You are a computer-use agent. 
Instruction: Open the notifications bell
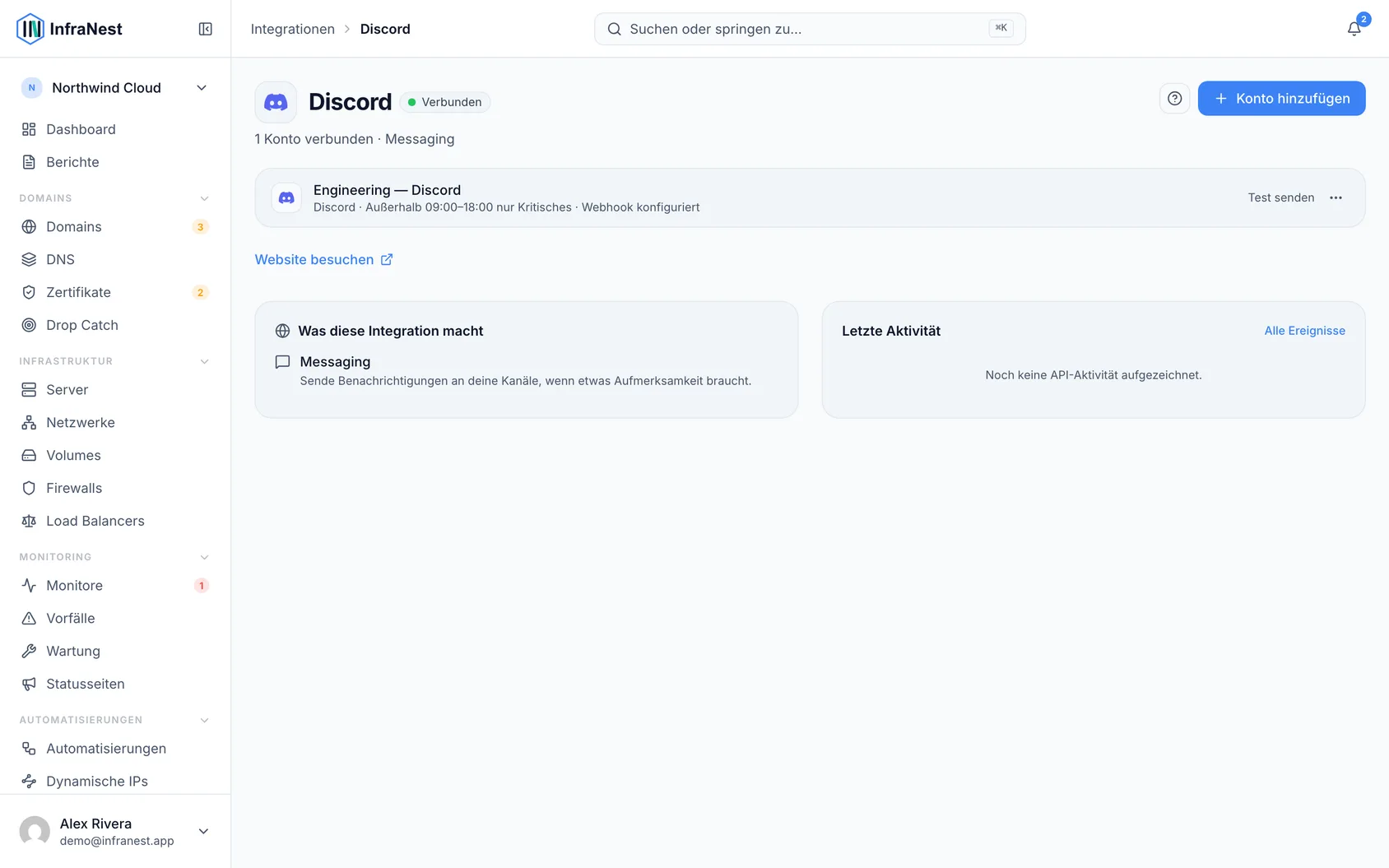click(1354, 29)
